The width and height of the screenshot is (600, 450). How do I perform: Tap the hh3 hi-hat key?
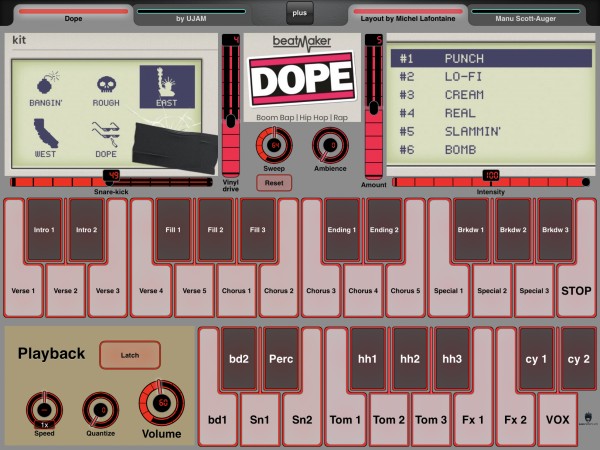[452, 359]
